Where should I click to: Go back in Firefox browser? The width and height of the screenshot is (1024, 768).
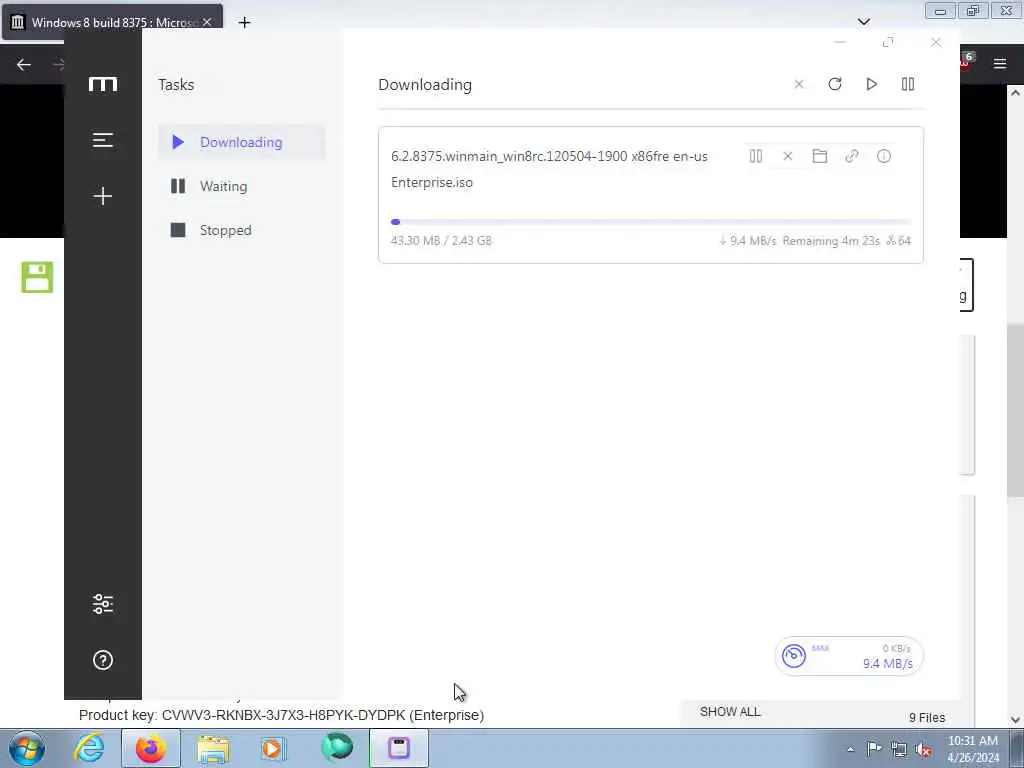[x=24, y=64]
